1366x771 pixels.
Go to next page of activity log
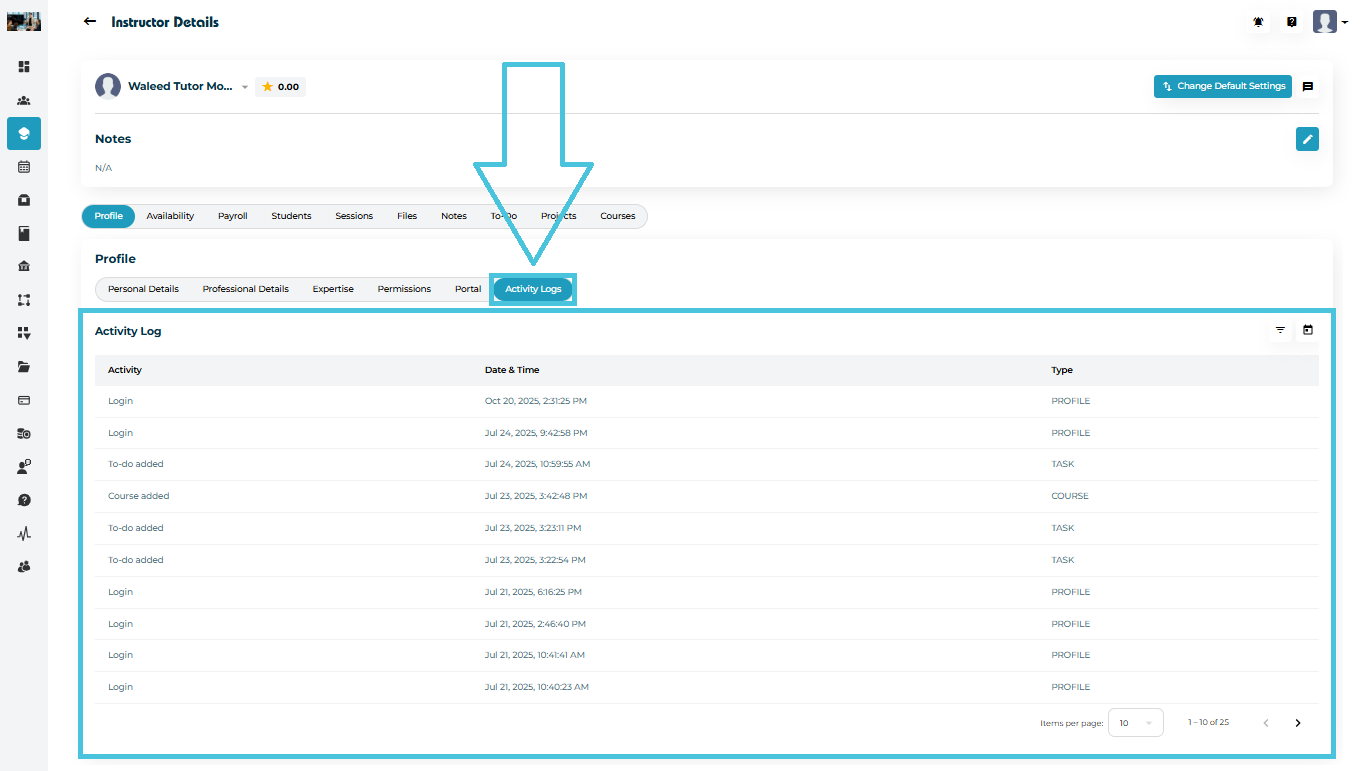point(1298,723)
